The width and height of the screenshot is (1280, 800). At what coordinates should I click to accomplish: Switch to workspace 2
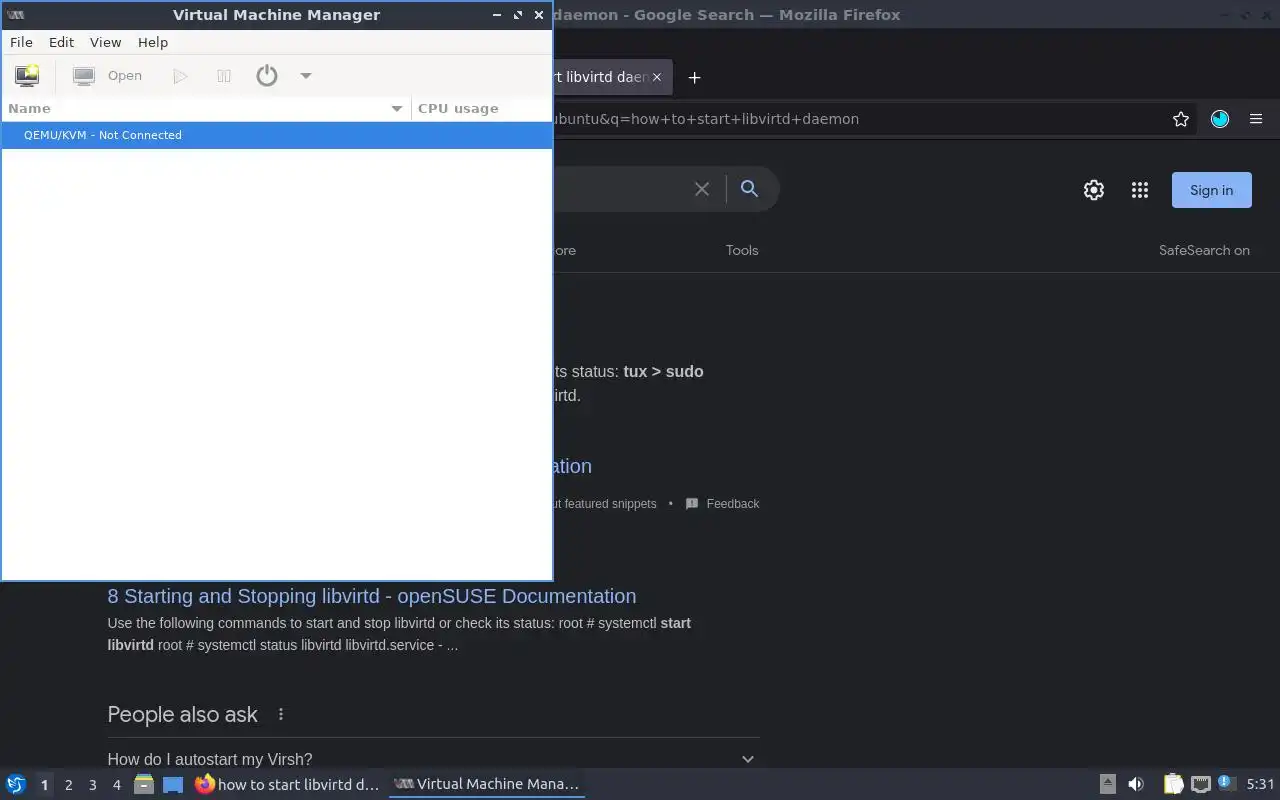tap(69, 785)
